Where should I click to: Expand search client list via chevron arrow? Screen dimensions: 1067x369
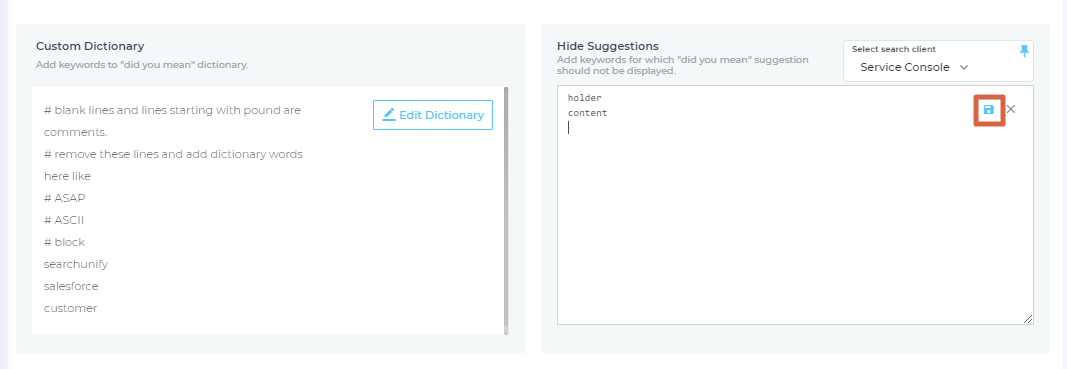[964, 67]
